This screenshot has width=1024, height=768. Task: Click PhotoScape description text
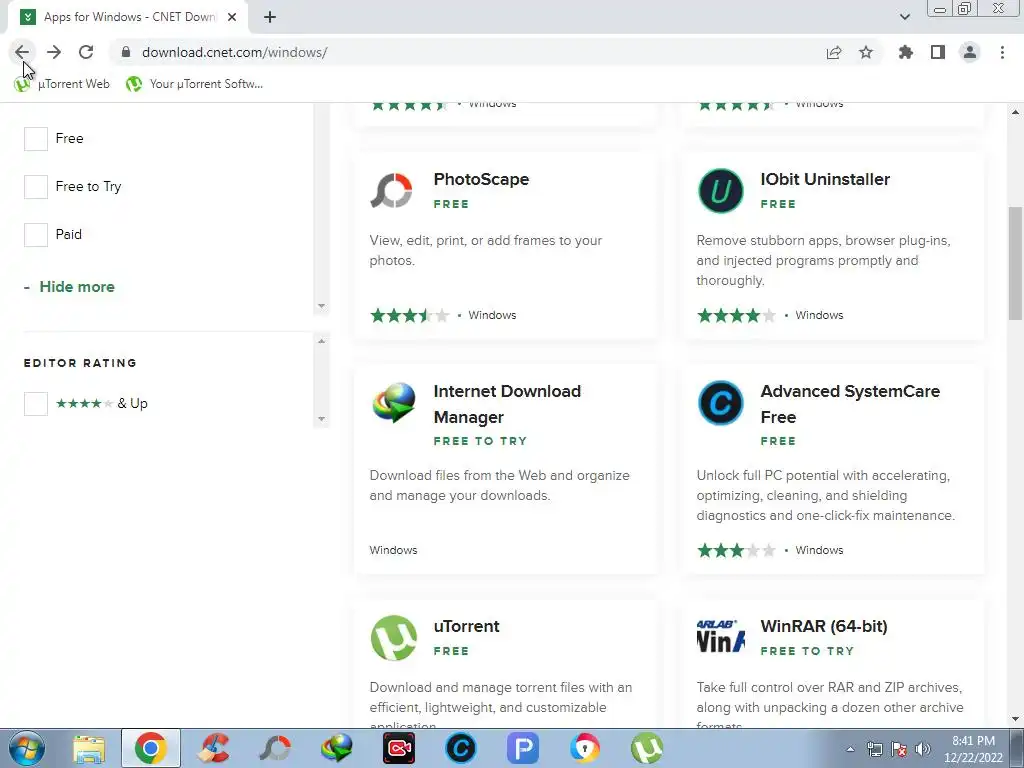point(486,250)
